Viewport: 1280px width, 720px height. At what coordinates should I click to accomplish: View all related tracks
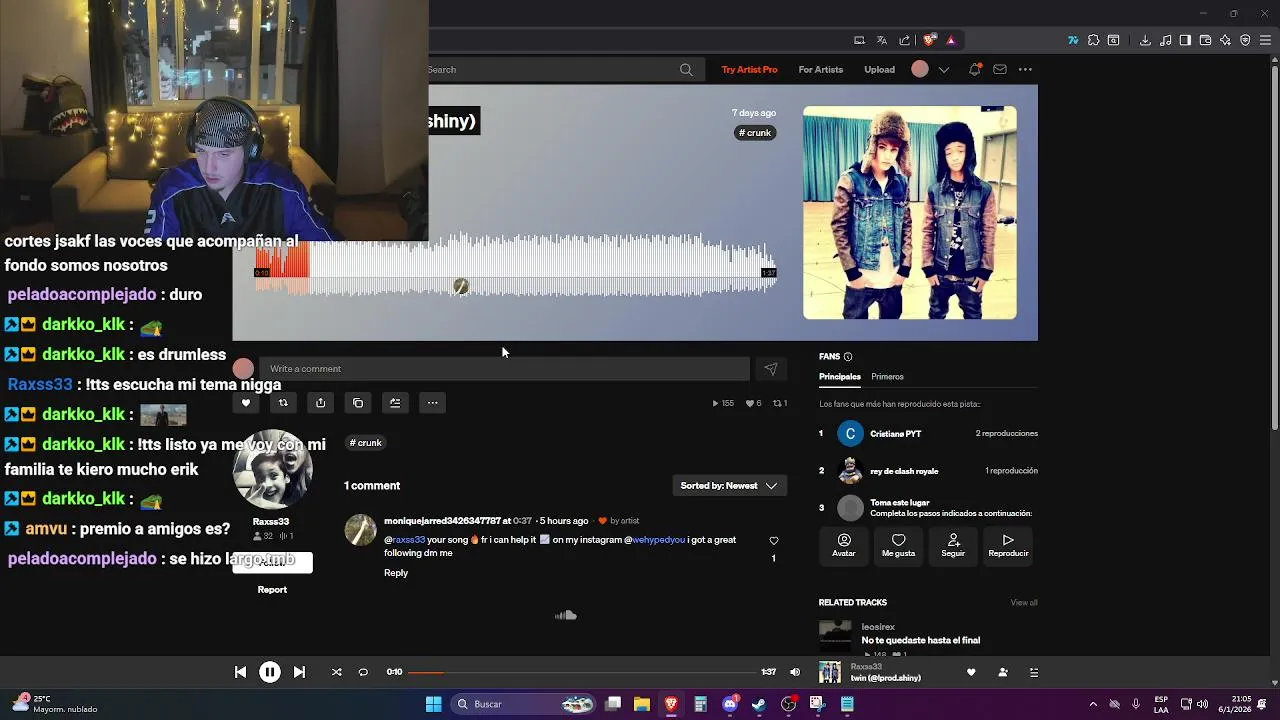(x=1024, y=603)
